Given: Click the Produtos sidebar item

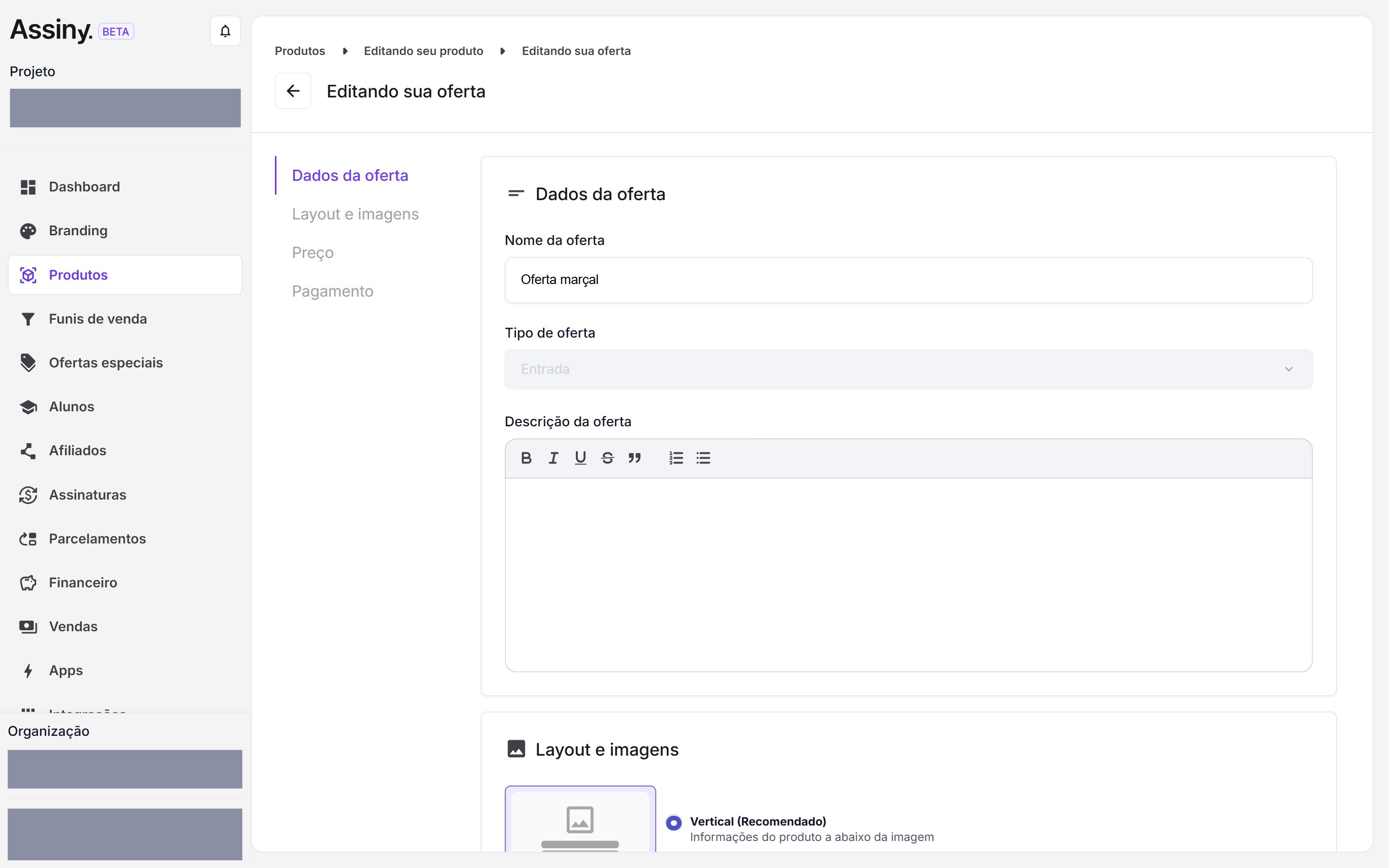Looking at the screenshot, I should pos(124,275).
